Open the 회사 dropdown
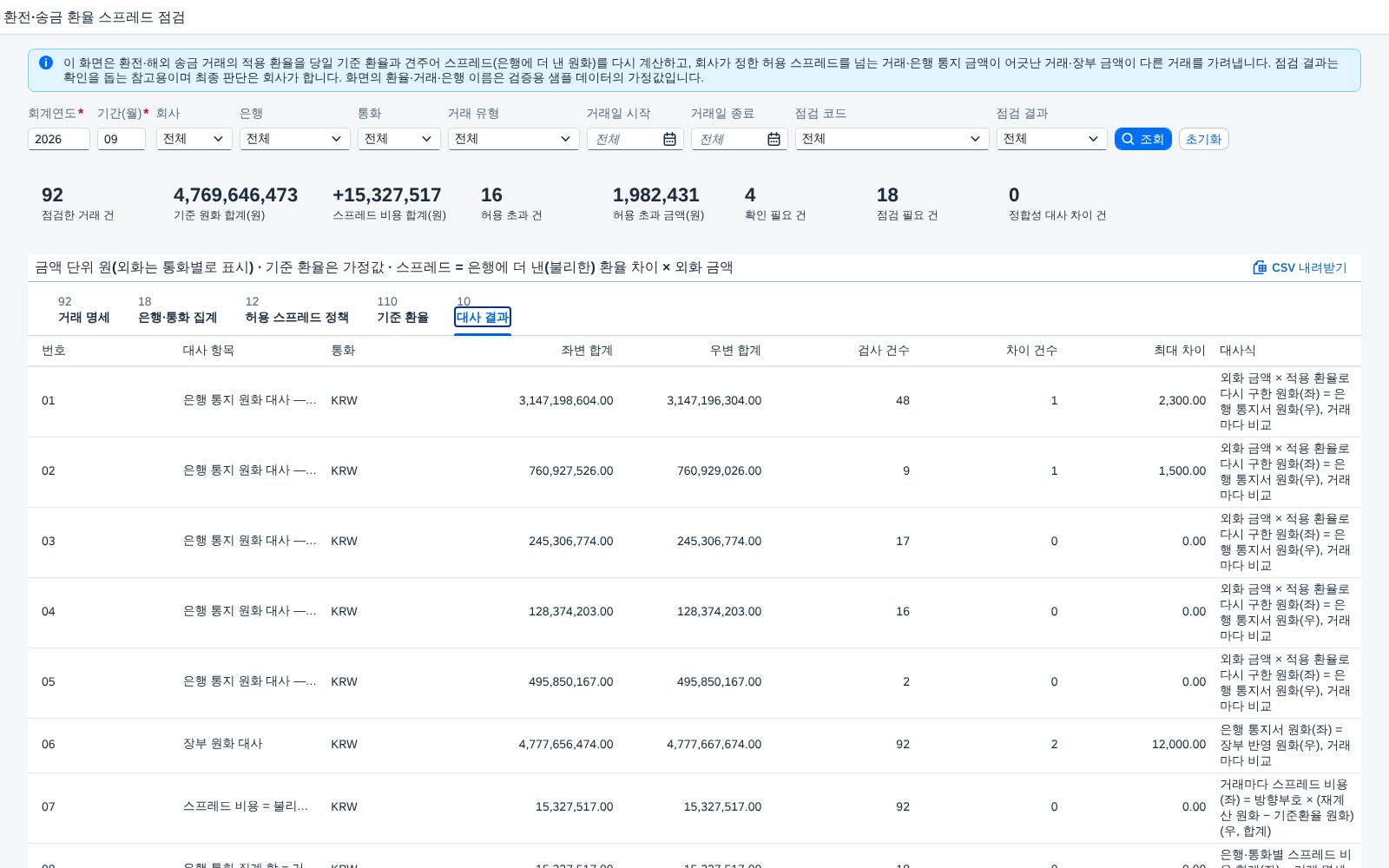1389x868 pixels. pyautogui.click(x=194, y=139)
